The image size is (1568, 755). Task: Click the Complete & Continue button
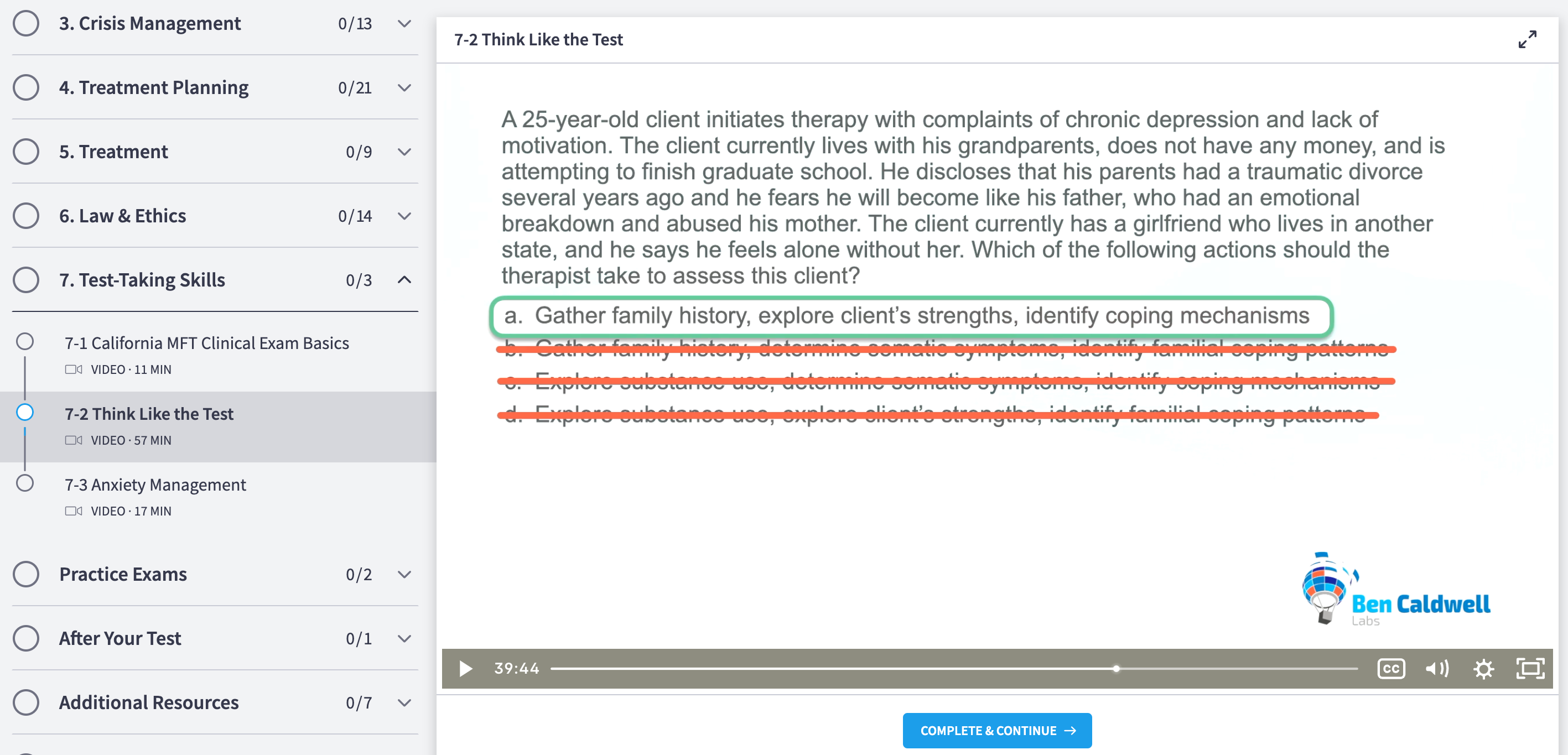click(996, 730)
